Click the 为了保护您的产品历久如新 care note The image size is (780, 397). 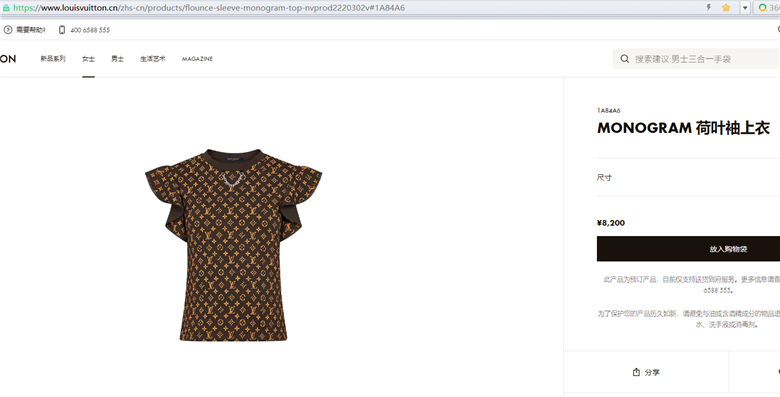point(688,319)
